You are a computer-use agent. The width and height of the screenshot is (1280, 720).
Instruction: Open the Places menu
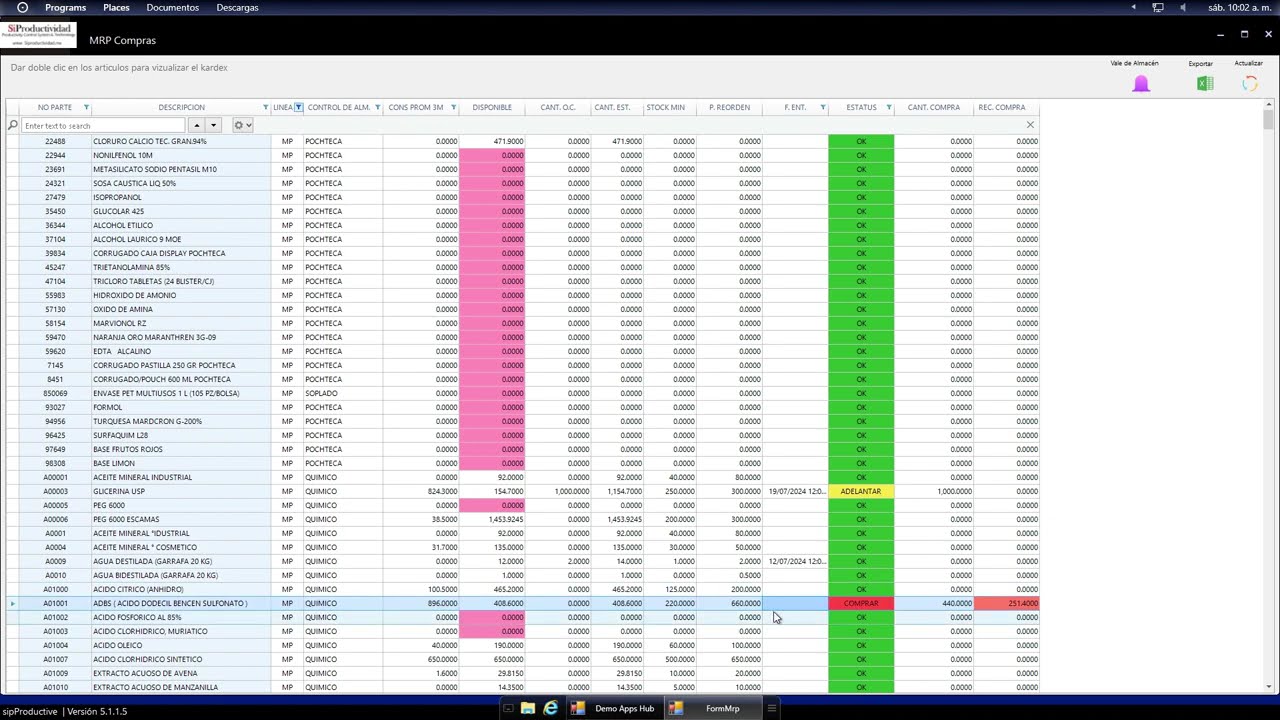click(116, 7)
